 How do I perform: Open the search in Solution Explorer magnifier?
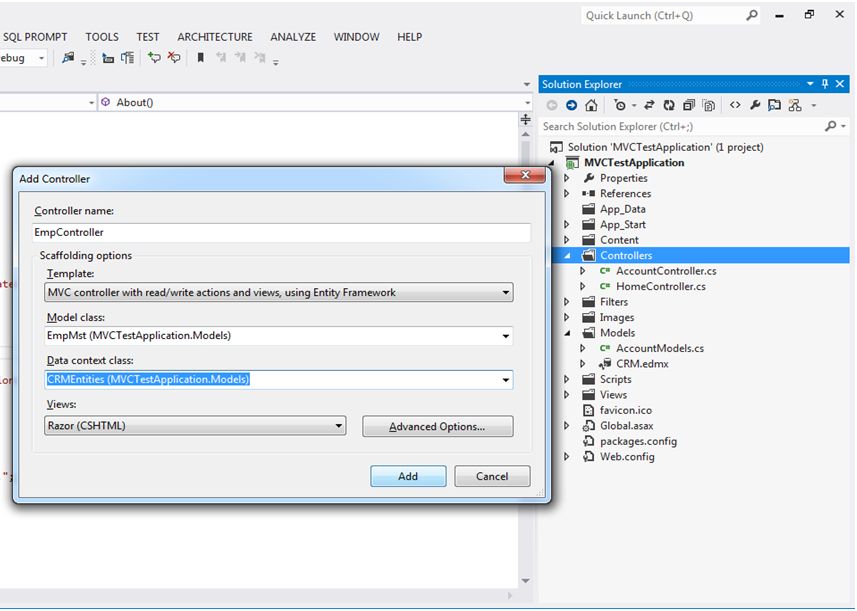point(831,126)
